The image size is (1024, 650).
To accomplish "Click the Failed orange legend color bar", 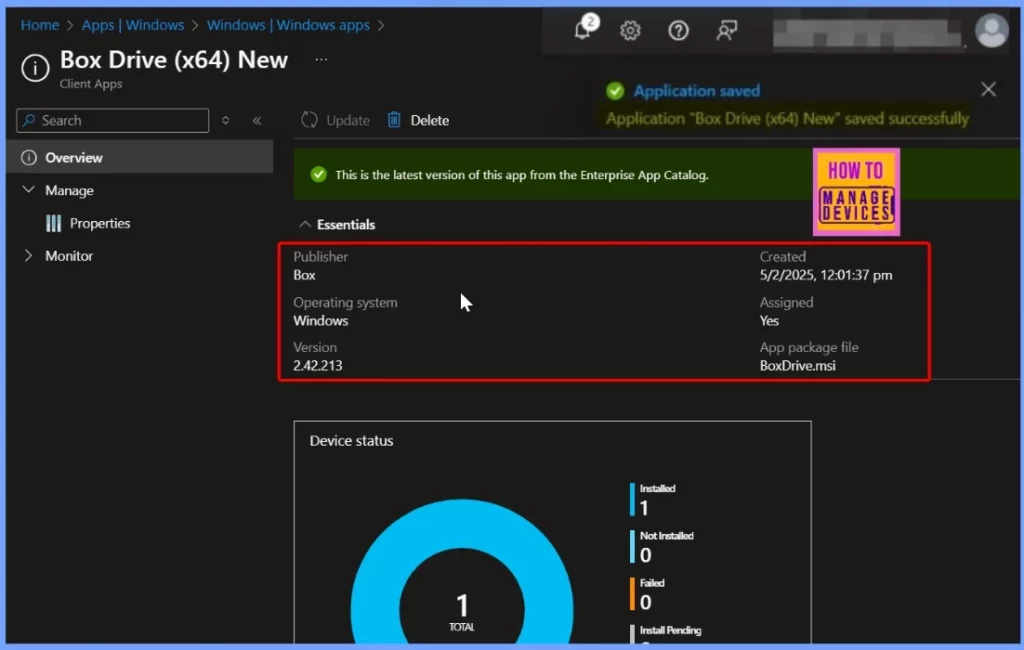I will [x=632, y=594].
